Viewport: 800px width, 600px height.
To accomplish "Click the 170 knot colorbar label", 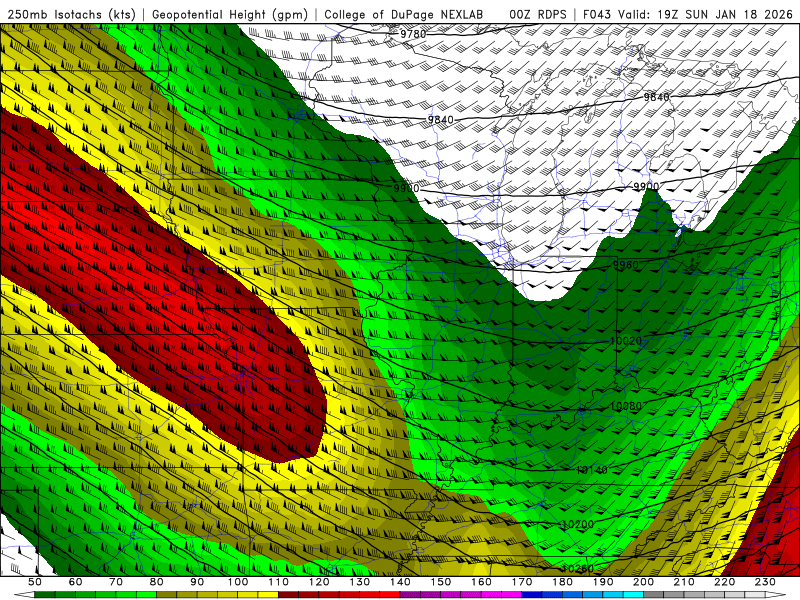I will [522, 582].
